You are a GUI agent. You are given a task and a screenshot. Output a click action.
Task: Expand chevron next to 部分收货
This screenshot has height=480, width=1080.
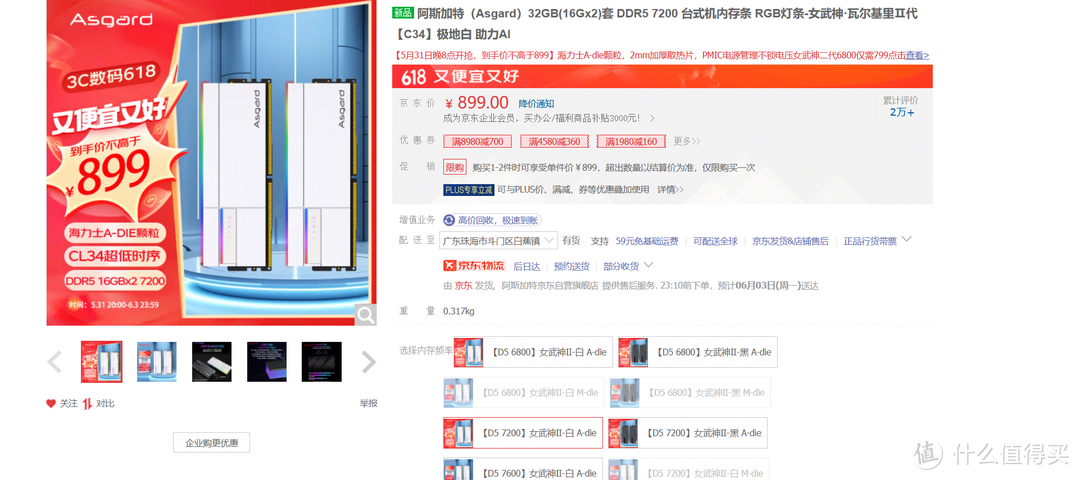[648, 265]
